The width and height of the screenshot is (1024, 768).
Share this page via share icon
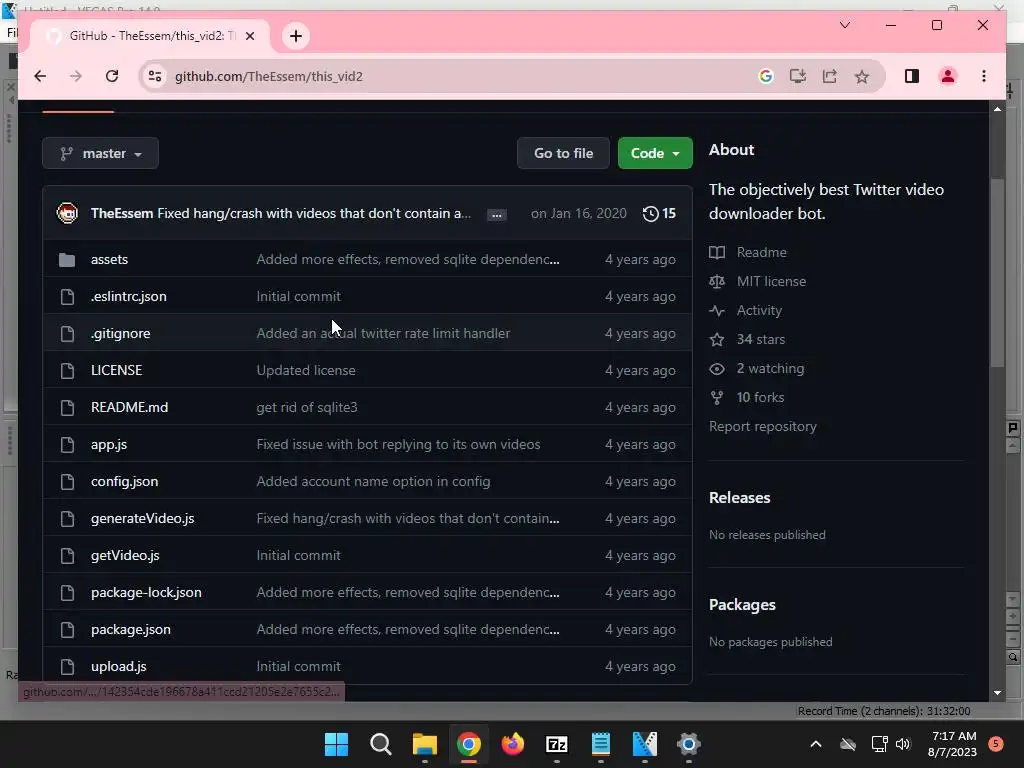coord(829,76)
